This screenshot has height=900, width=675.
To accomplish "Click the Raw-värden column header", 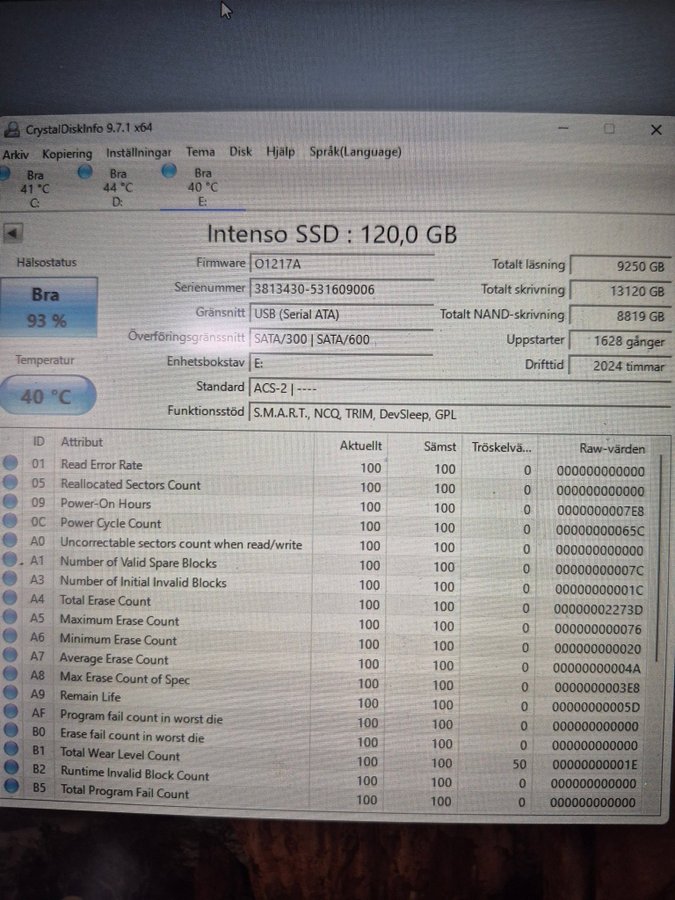I will click(x=612, y=449).
